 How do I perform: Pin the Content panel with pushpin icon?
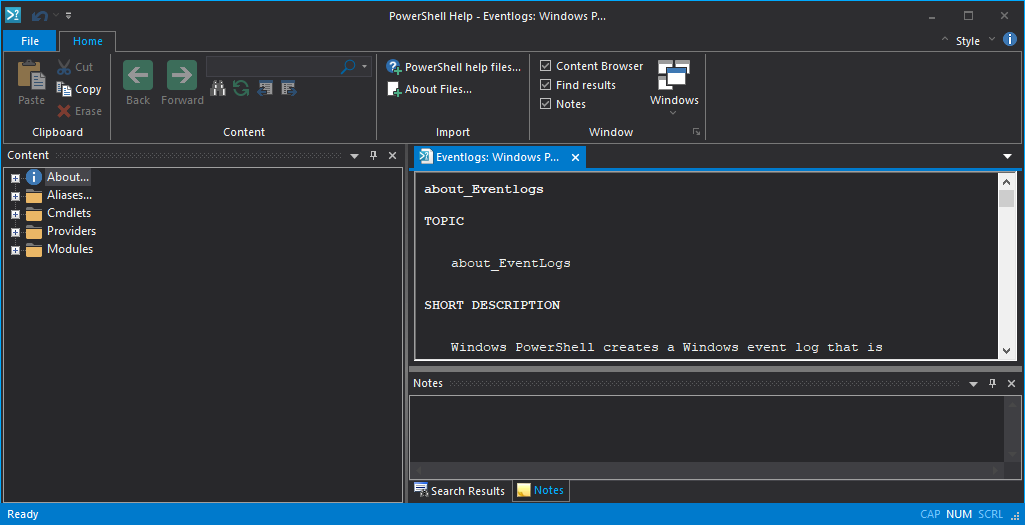pos(373,156)
